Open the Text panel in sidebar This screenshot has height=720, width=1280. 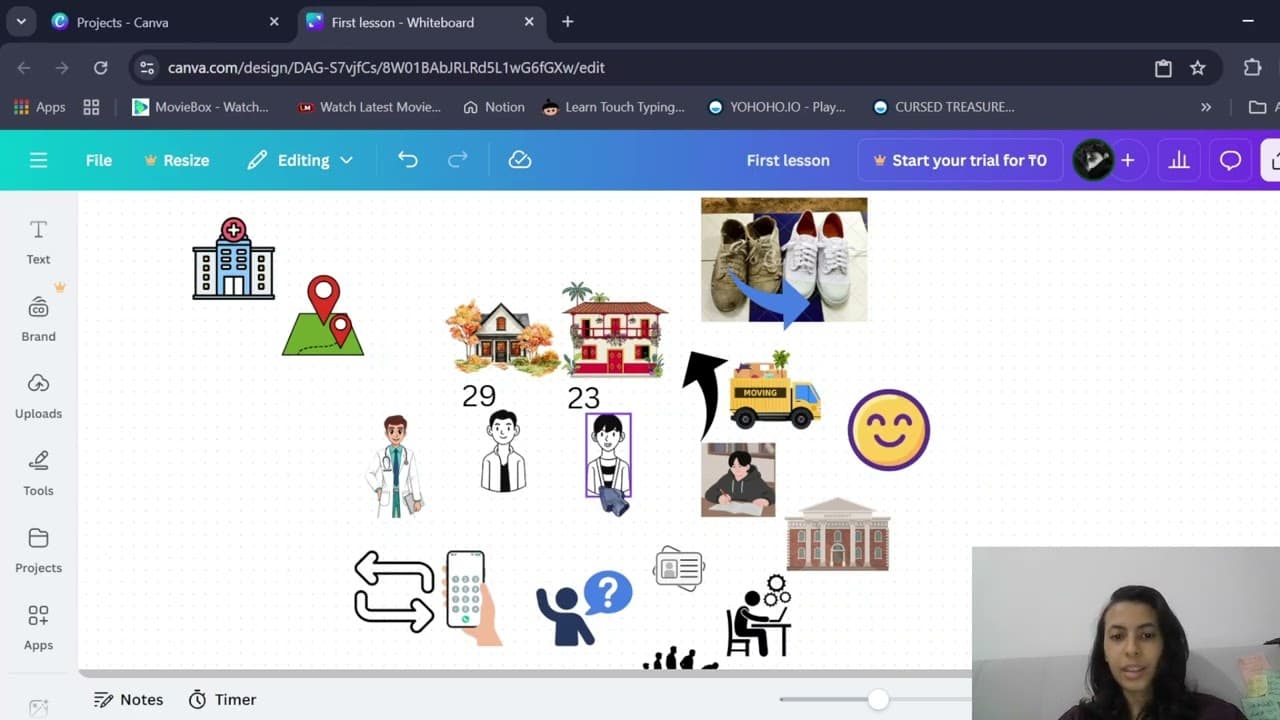pos(38,242)
